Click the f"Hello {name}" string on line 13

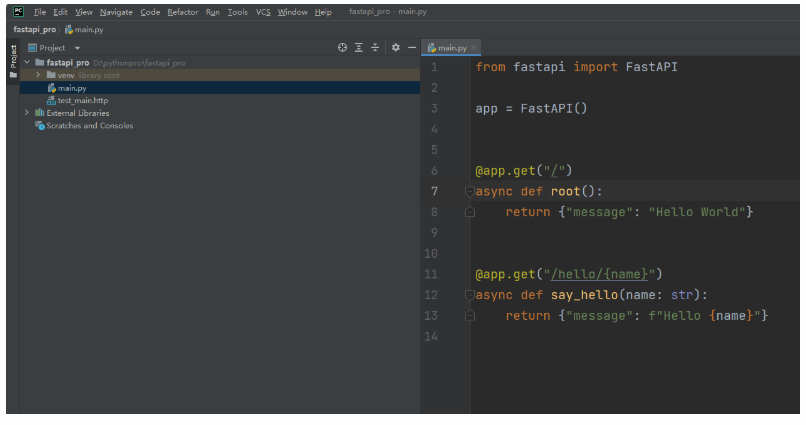[704, 316]
